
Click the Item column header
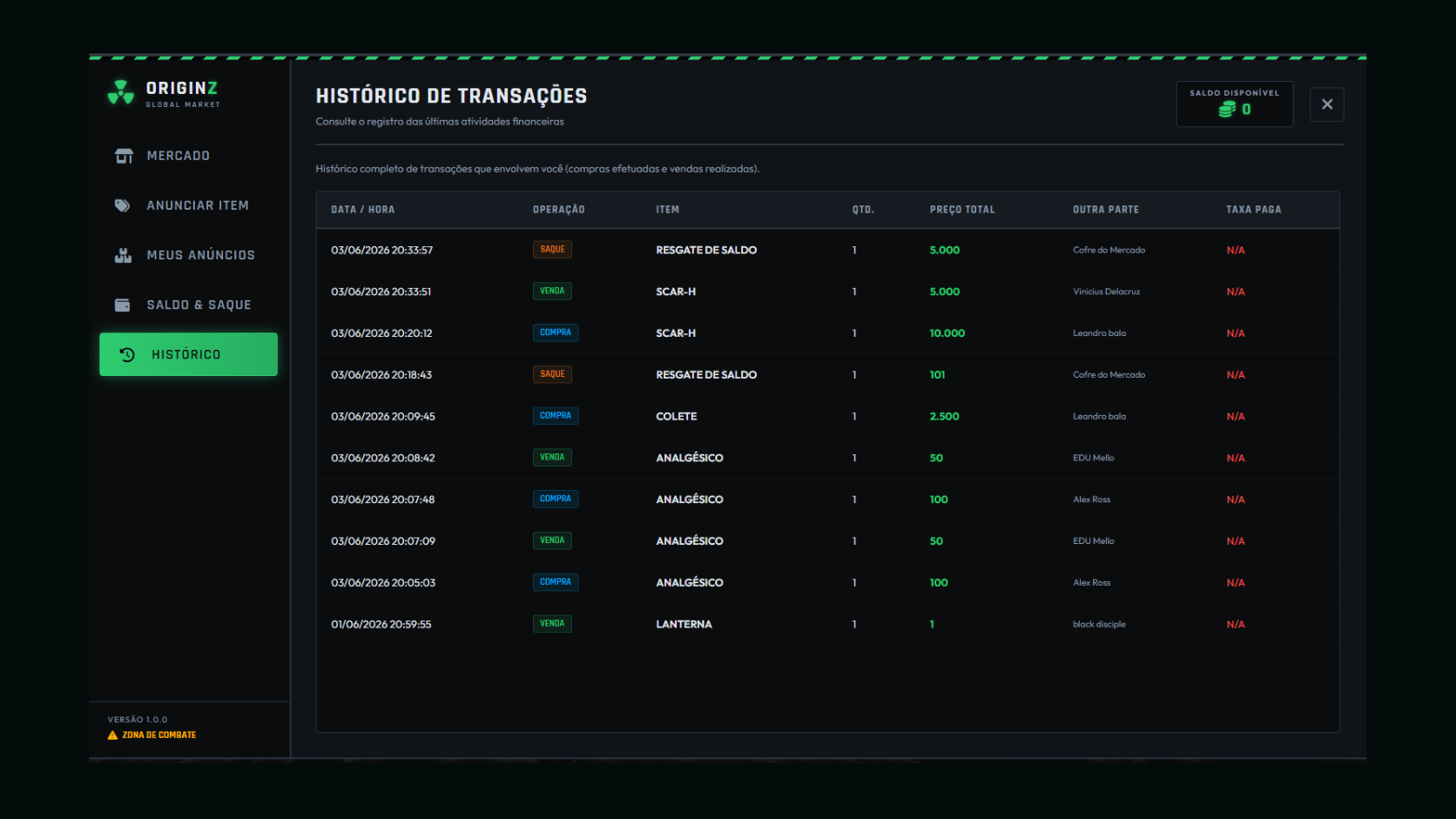click(668, 210)
